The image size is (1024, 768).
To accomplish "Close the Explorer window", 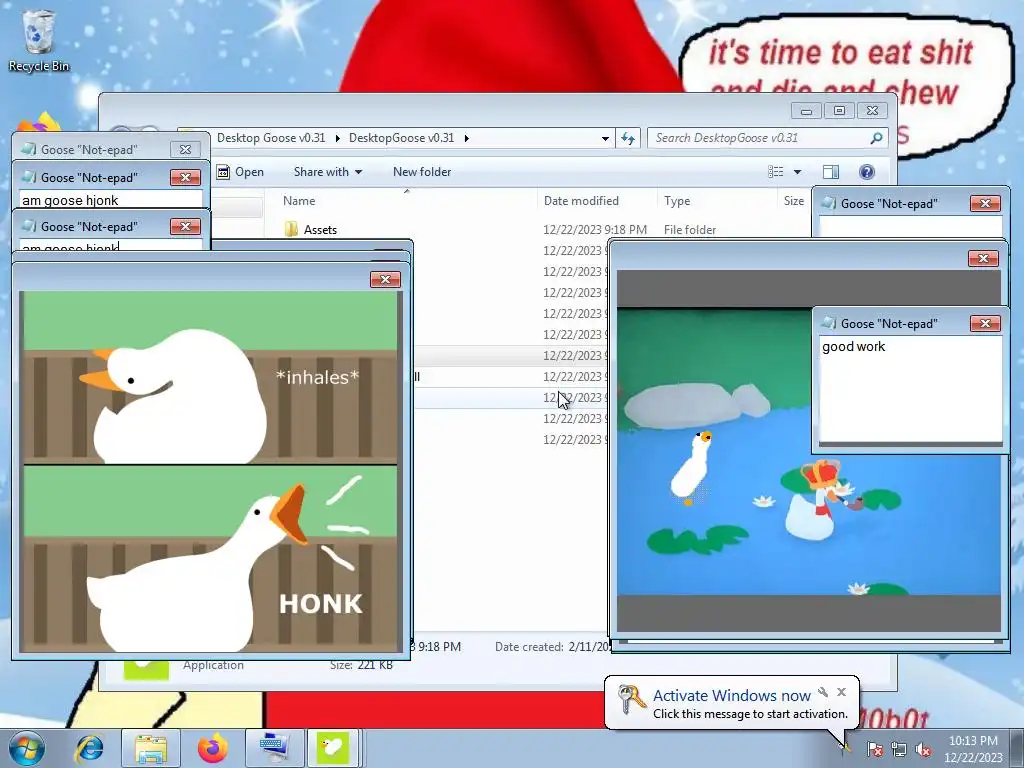I will [872, 110].
